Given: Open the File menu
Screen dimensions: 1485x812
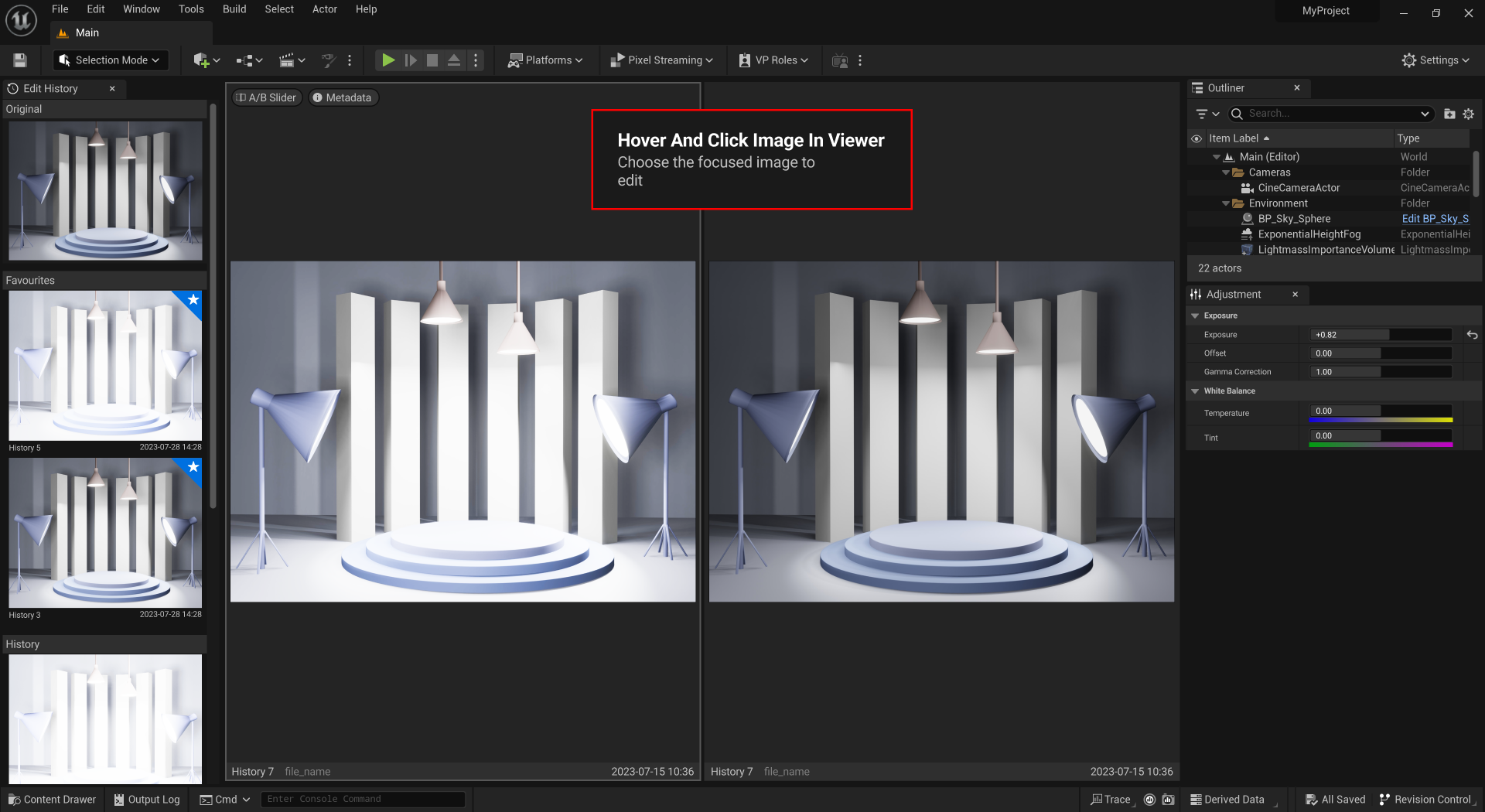Looking at the screenshot, I should 60,9.
